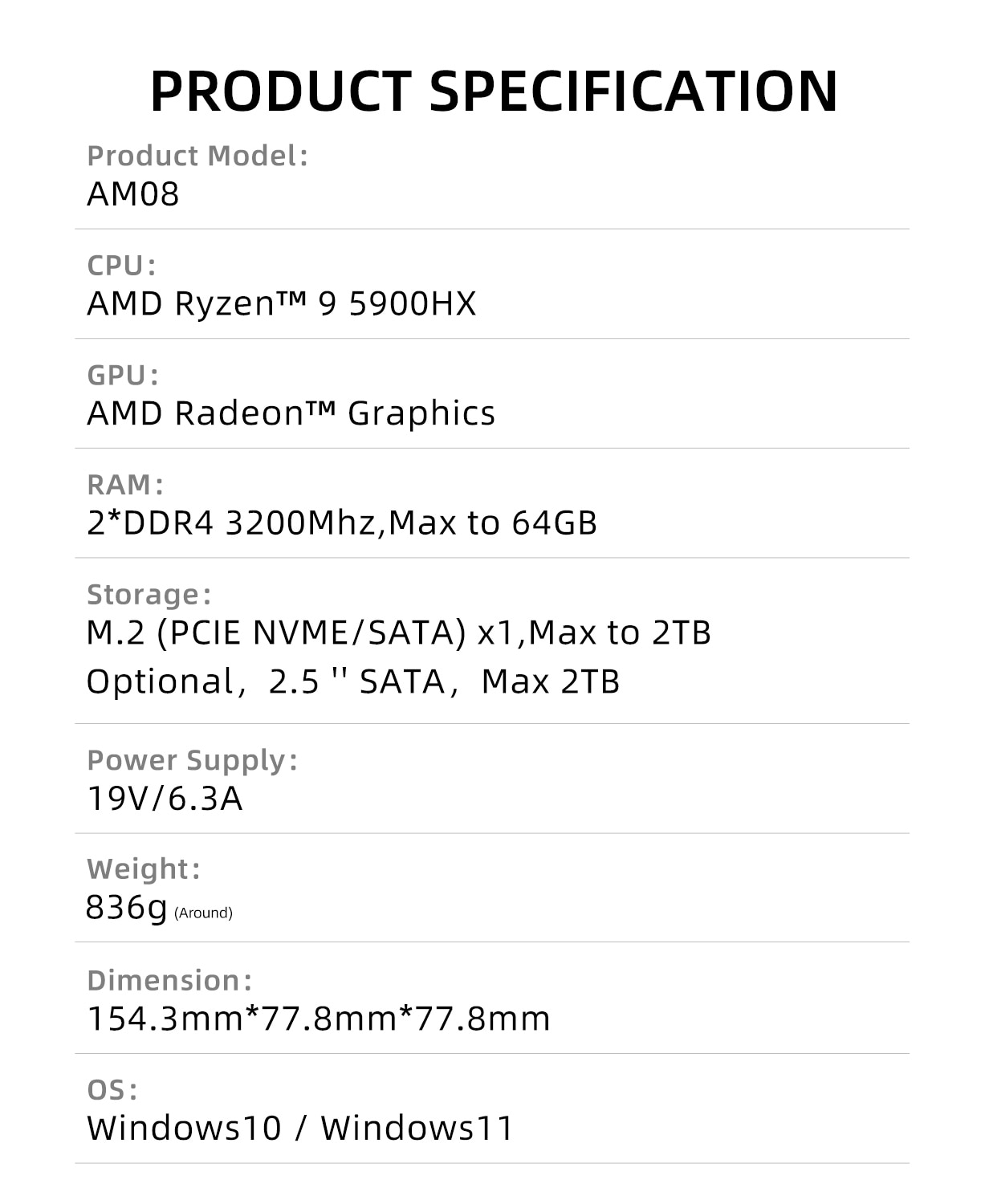Click the PRODUCT SPECIFICATION heading
This screenshot has width=985, height=1204.
click(x=494, y=91)
